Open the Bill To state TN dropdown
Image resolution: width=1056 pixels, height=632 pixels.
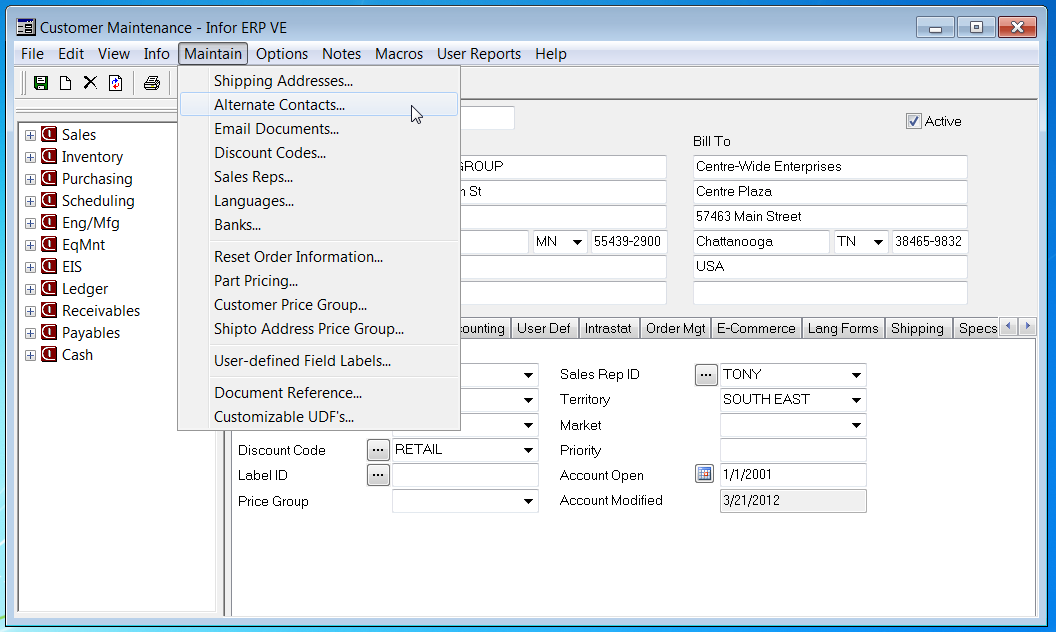click(878, 242)
